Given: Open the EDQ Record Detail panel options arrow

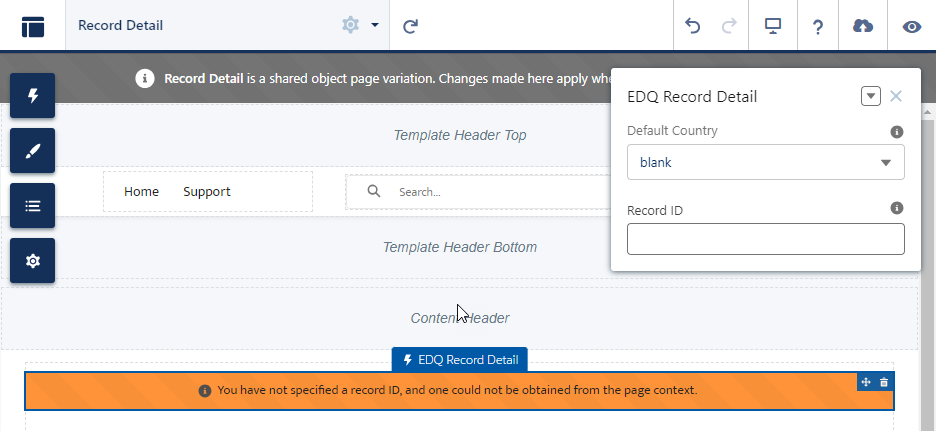Looking at the screenshot, I should (870, 96).
